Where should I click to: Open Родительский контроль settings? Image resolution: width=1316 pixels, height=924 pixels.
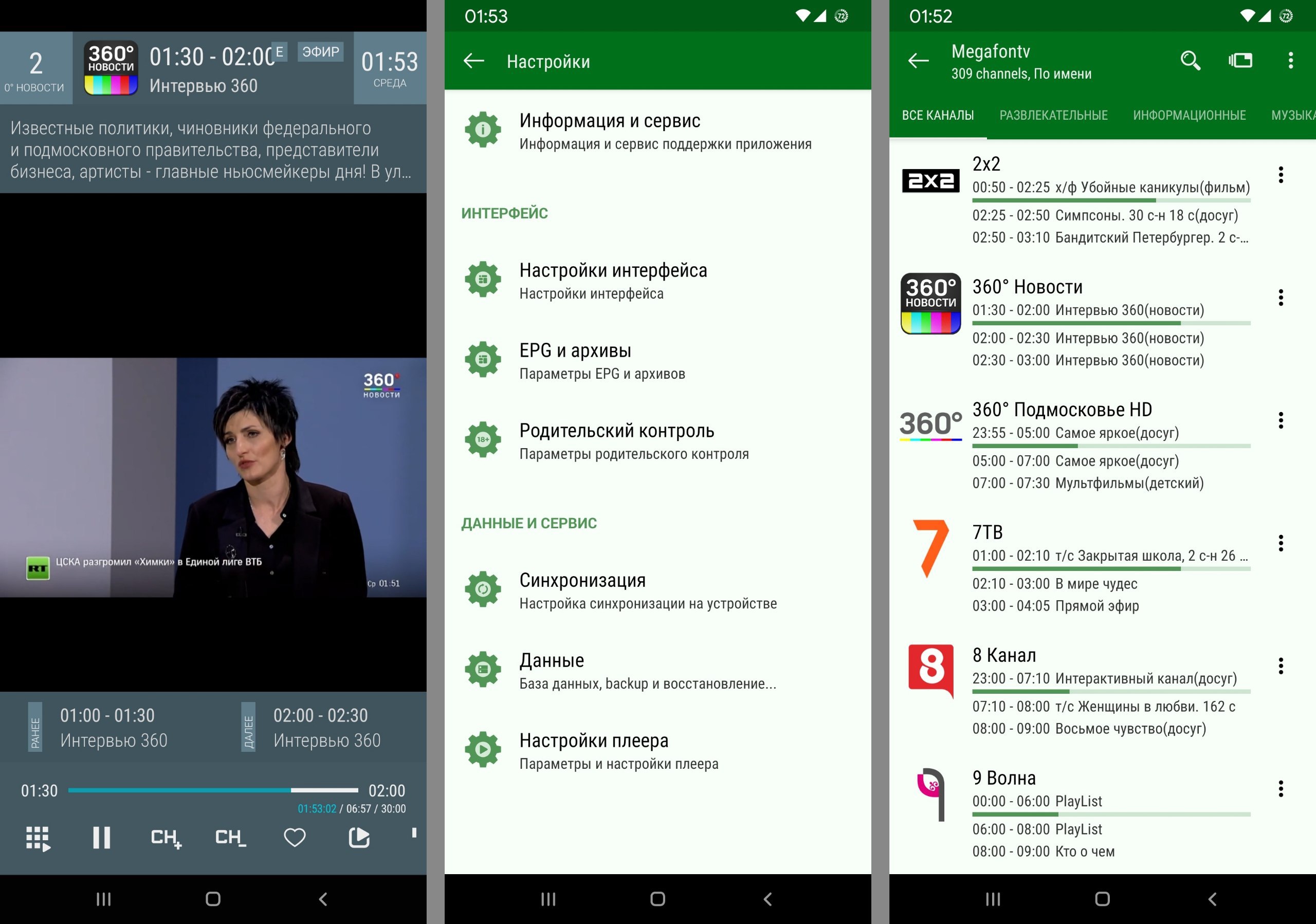click(x=617, y=440)
